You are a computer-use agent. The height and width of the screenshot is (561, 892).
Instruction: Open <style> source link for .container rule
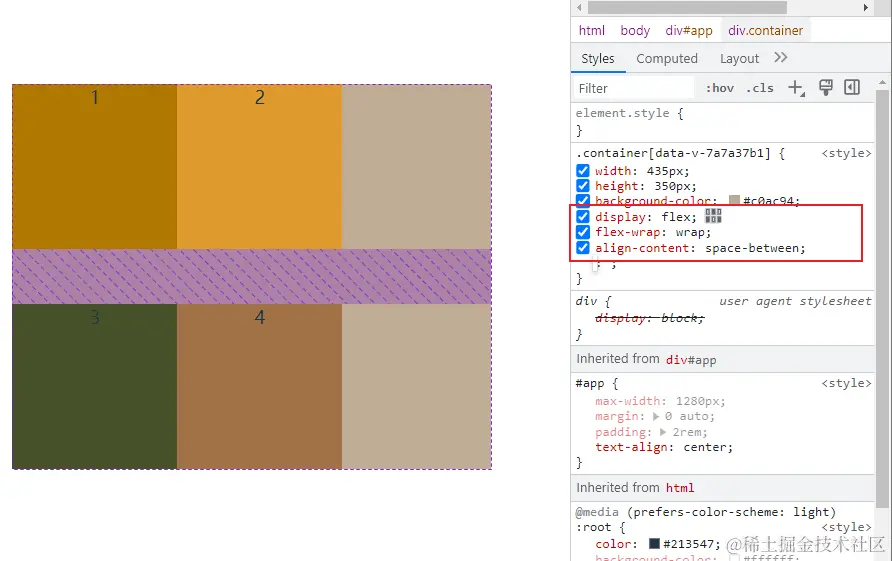point(846,153)
